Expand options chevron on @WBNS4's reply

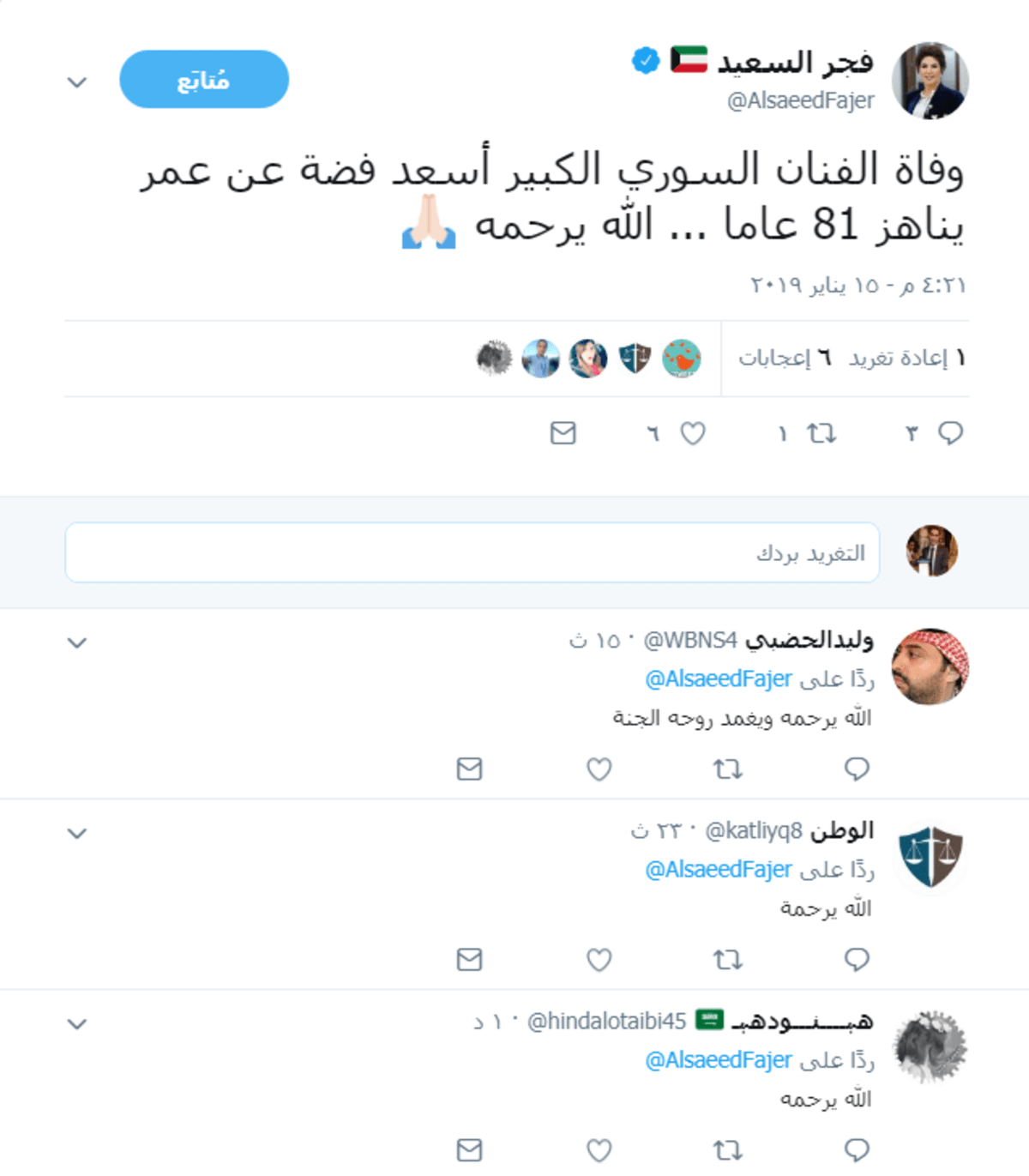point(77,642)
